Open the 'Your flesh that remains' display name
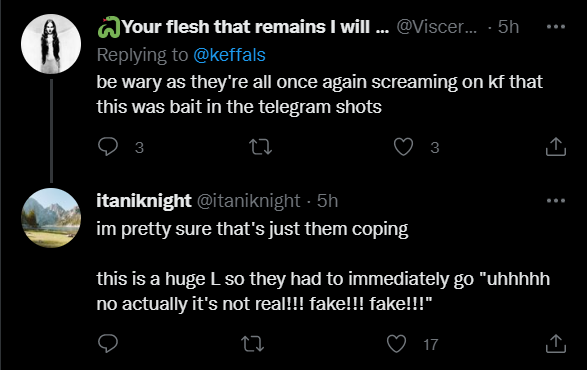 (255, 27)
